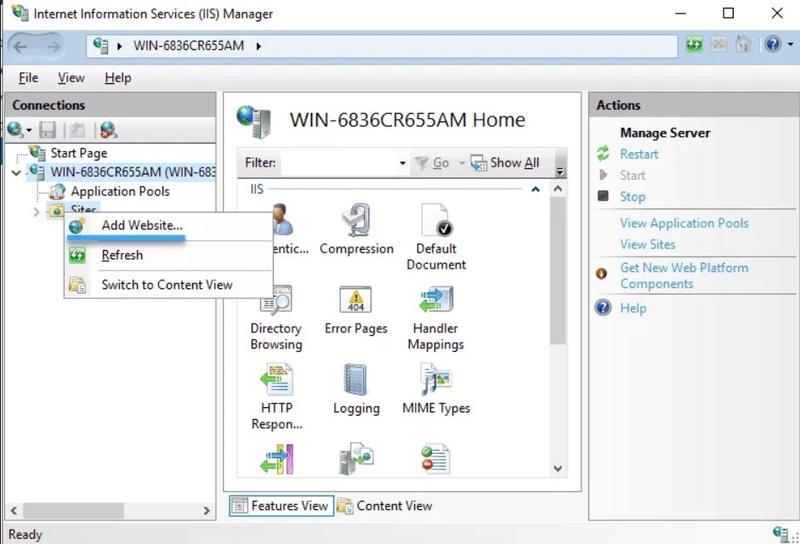Click Get New Web Platform Components
The height and width of the screenshot is (544, 800).
pos(684,276)
